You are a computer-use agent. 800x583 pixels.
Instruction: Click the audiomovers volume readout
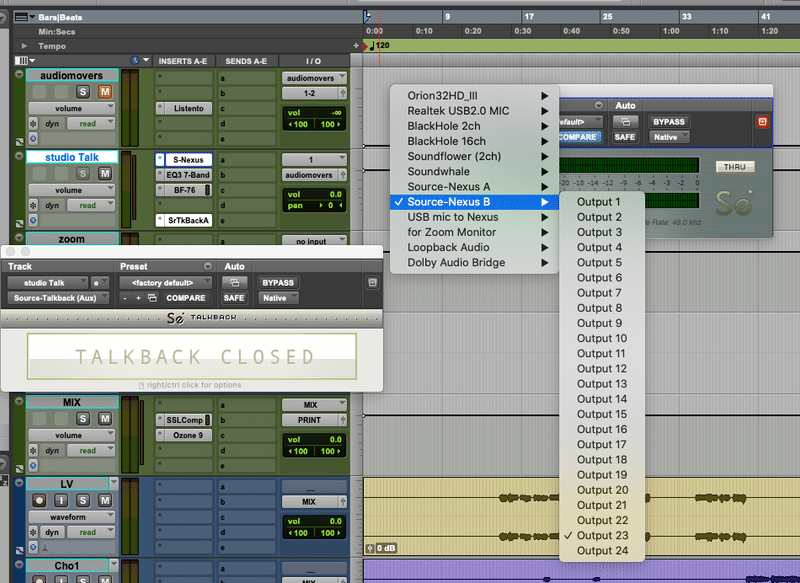coord(314,113)
